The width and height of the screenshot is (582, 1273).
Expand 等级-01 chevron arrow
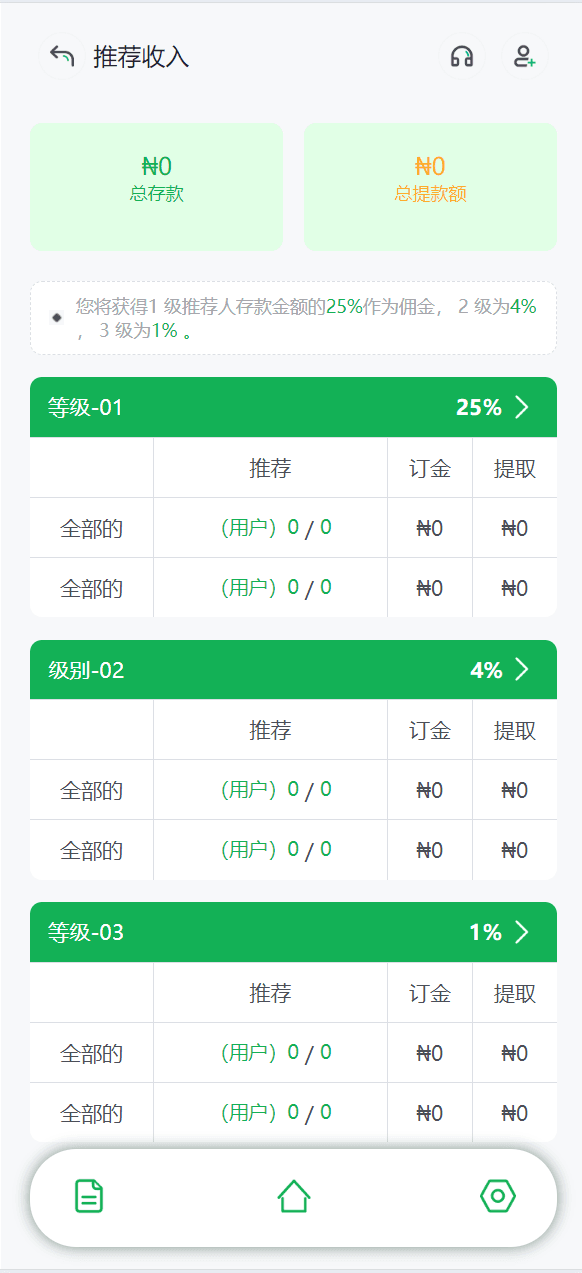pos(521,407)
